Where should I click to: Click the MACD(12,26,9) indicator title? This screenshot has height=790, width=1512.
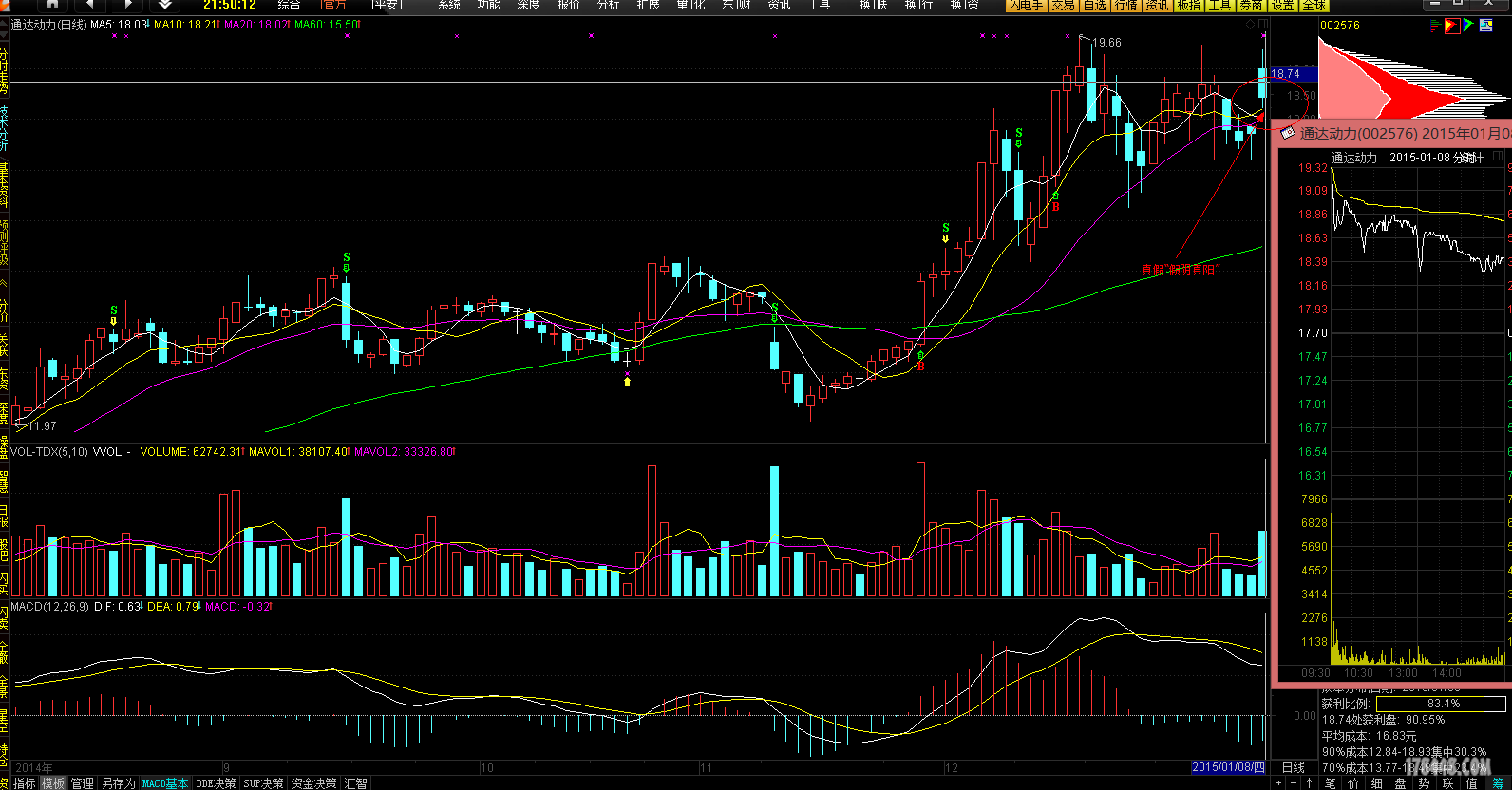click(49, 606)
